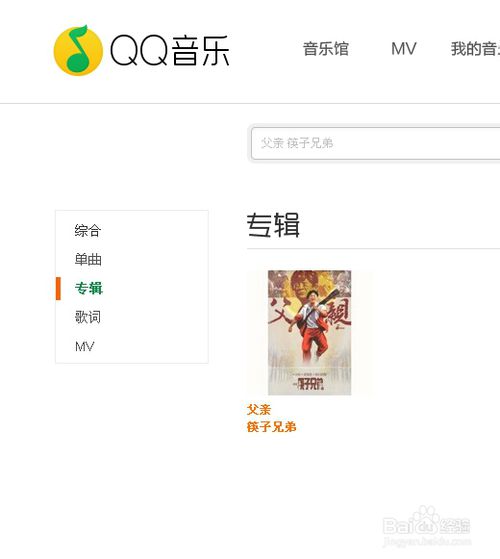Click the QQ Music green note logo icon
This screenshot has width=500, height=559.
78,50
